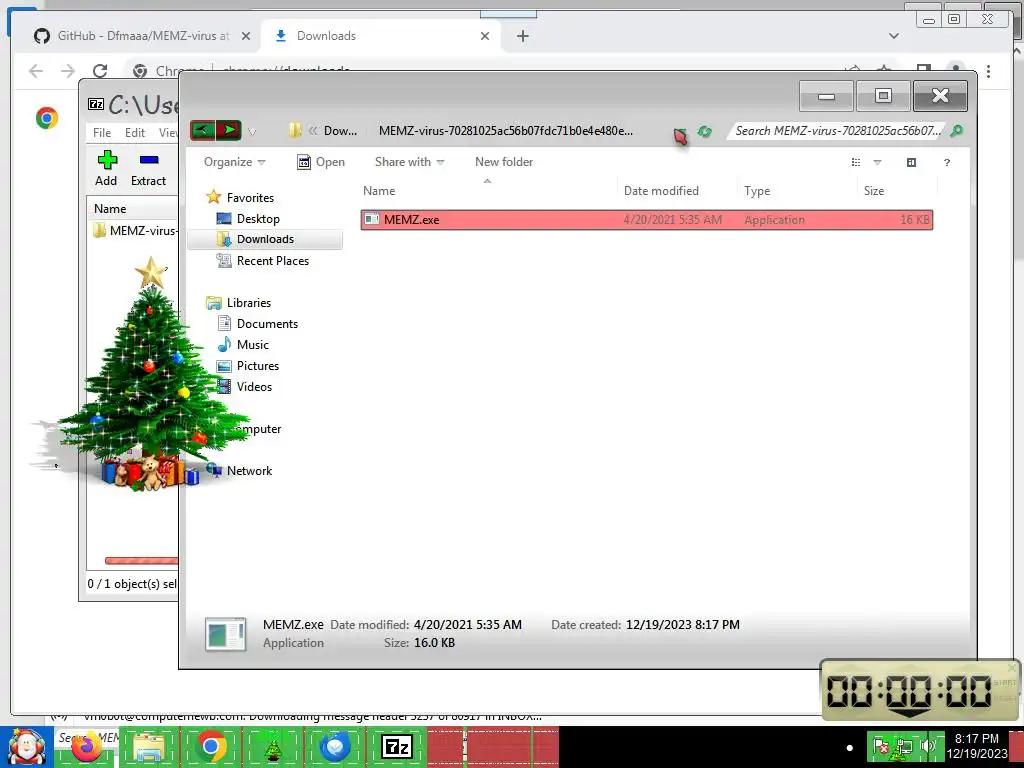Select Network in navigation pane
Viewport: 1024px width, 768px height.
point(239,470)
